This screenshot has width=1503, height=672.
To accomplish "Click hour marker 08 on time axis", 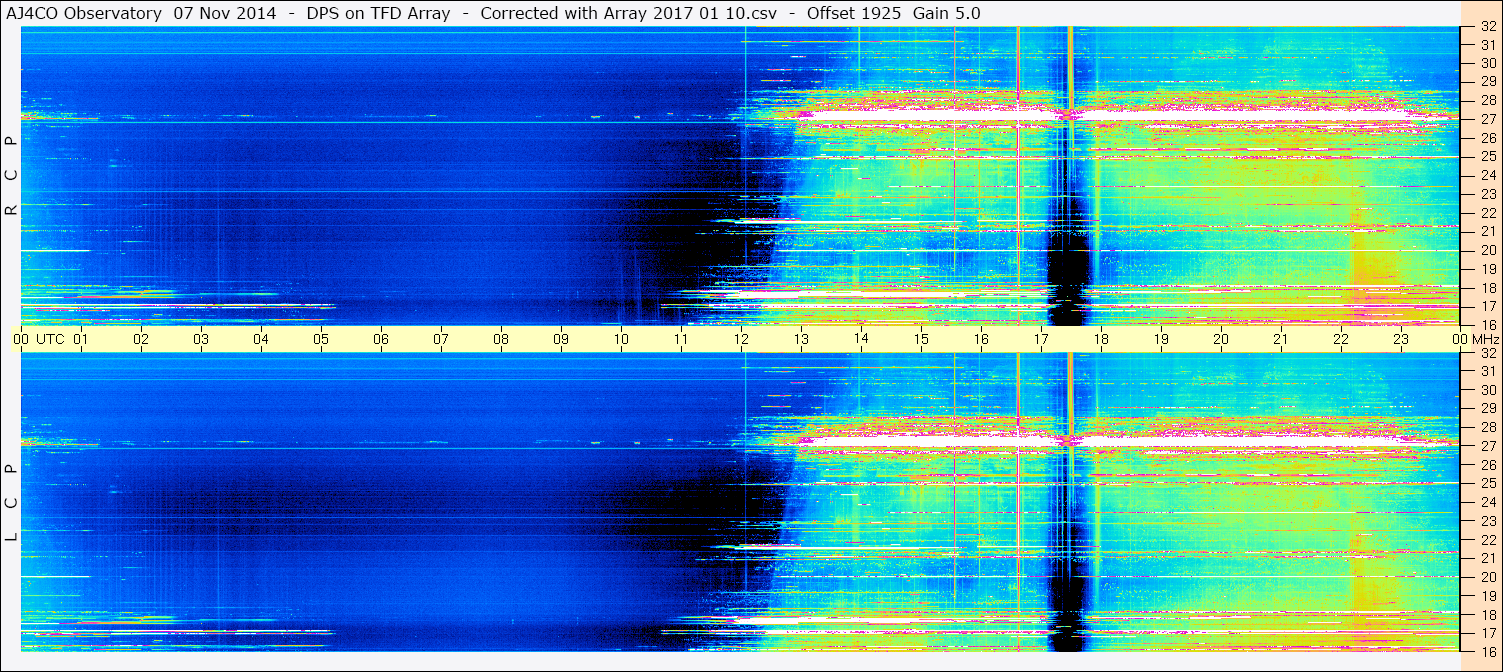I will tap(501, 339).
